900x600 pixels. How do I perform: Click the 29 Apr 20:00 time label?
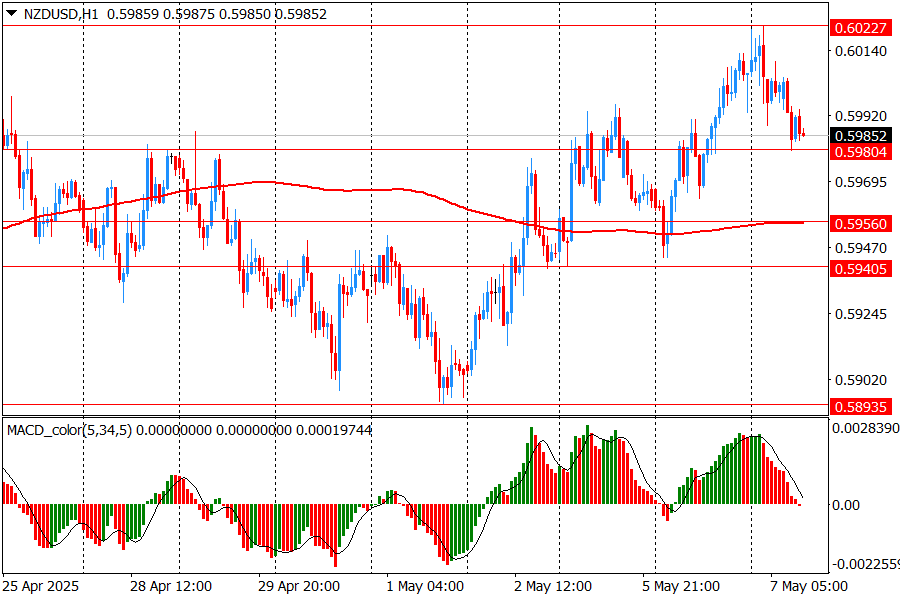[x=298, y=585]
